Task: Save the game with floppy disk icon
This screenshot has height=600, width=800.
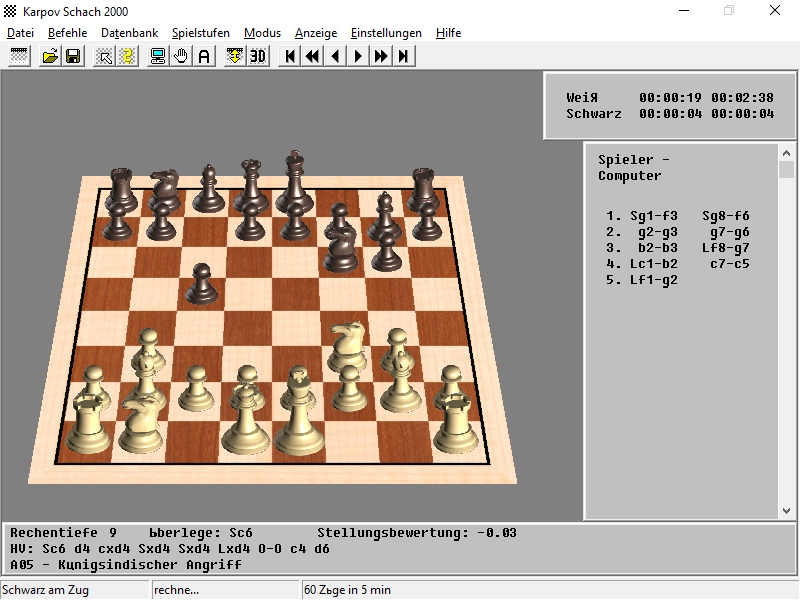Action: click(73, 56)
